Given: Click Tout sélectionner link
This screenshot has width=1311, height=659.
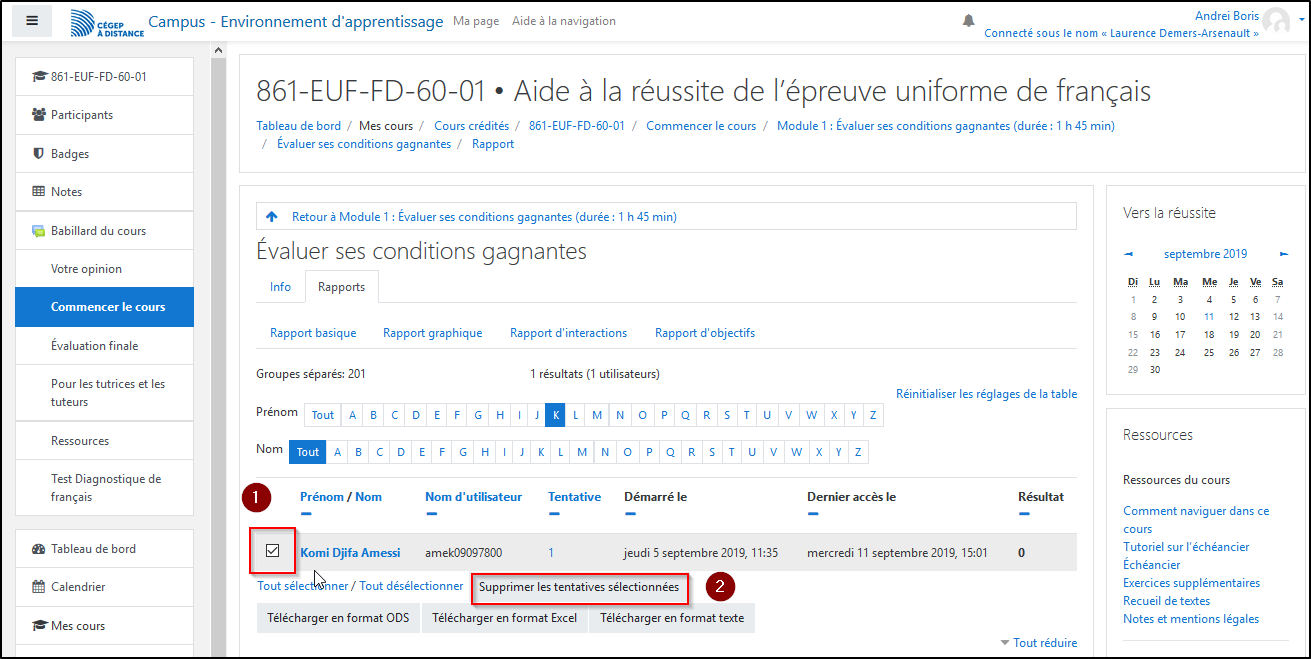Looking at the screenshot, I should 303,586.
